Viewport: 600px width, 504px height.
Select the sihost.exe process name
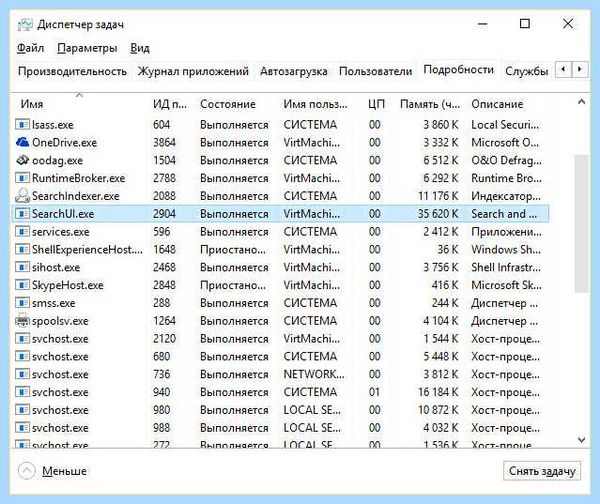[56, 267]
